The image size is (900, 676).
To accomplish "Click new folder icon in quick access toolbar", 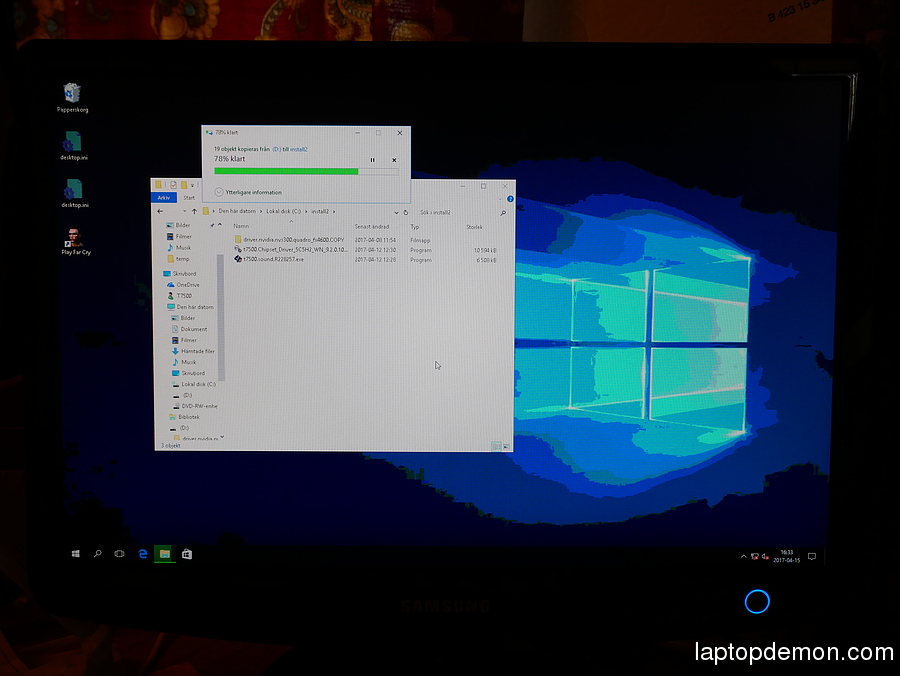I will point(184,185).
